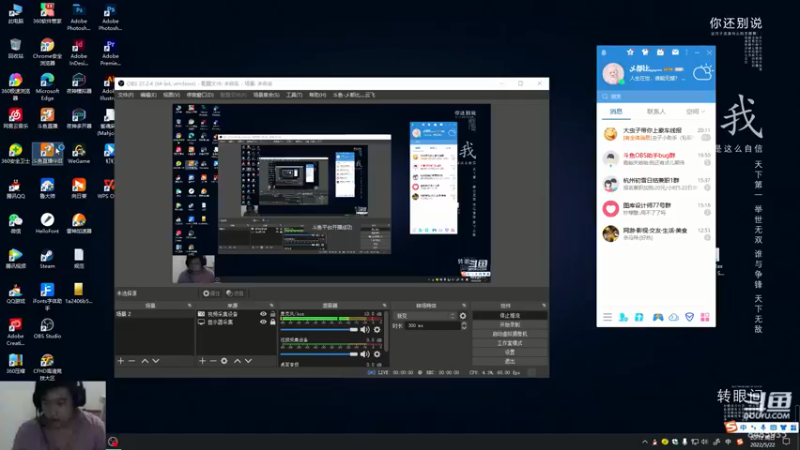800x450 pixels.
Task: Click the 麦克风/Aux volume slider
Action: (319, 330)
